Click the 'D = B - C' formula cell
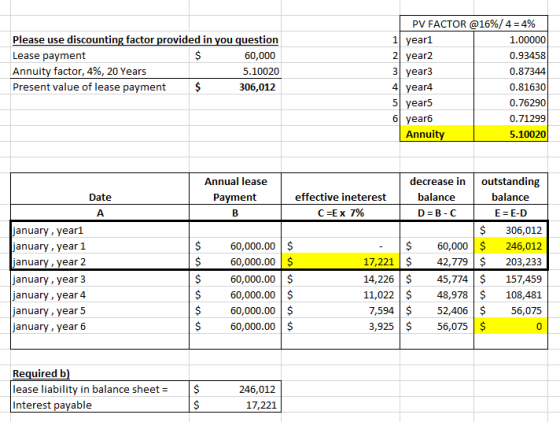Screen dimensions: 560x422 tap(437, 213)
